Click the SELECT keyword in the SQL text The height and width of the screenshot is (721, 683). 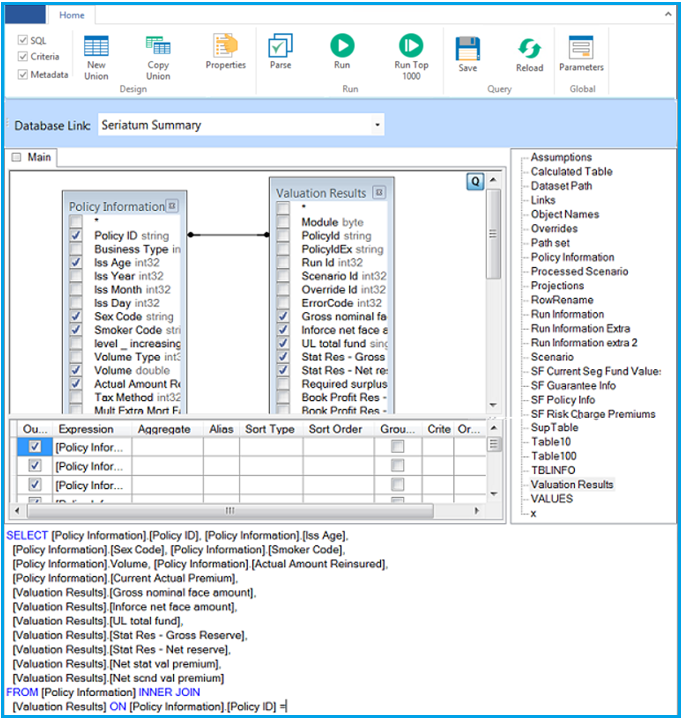27,536
